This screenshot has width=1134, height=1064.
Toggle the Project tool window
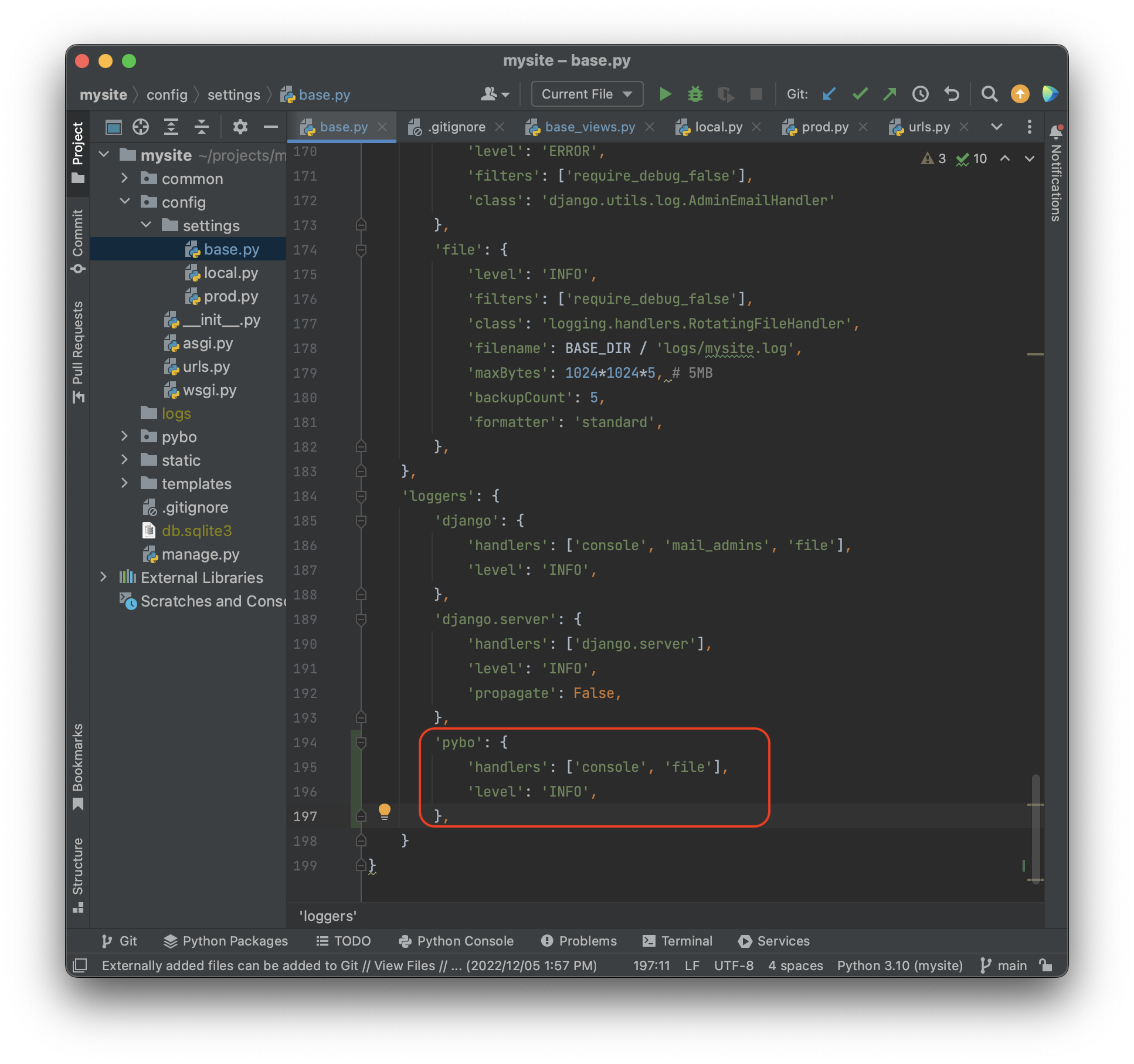tap(78, 151)
